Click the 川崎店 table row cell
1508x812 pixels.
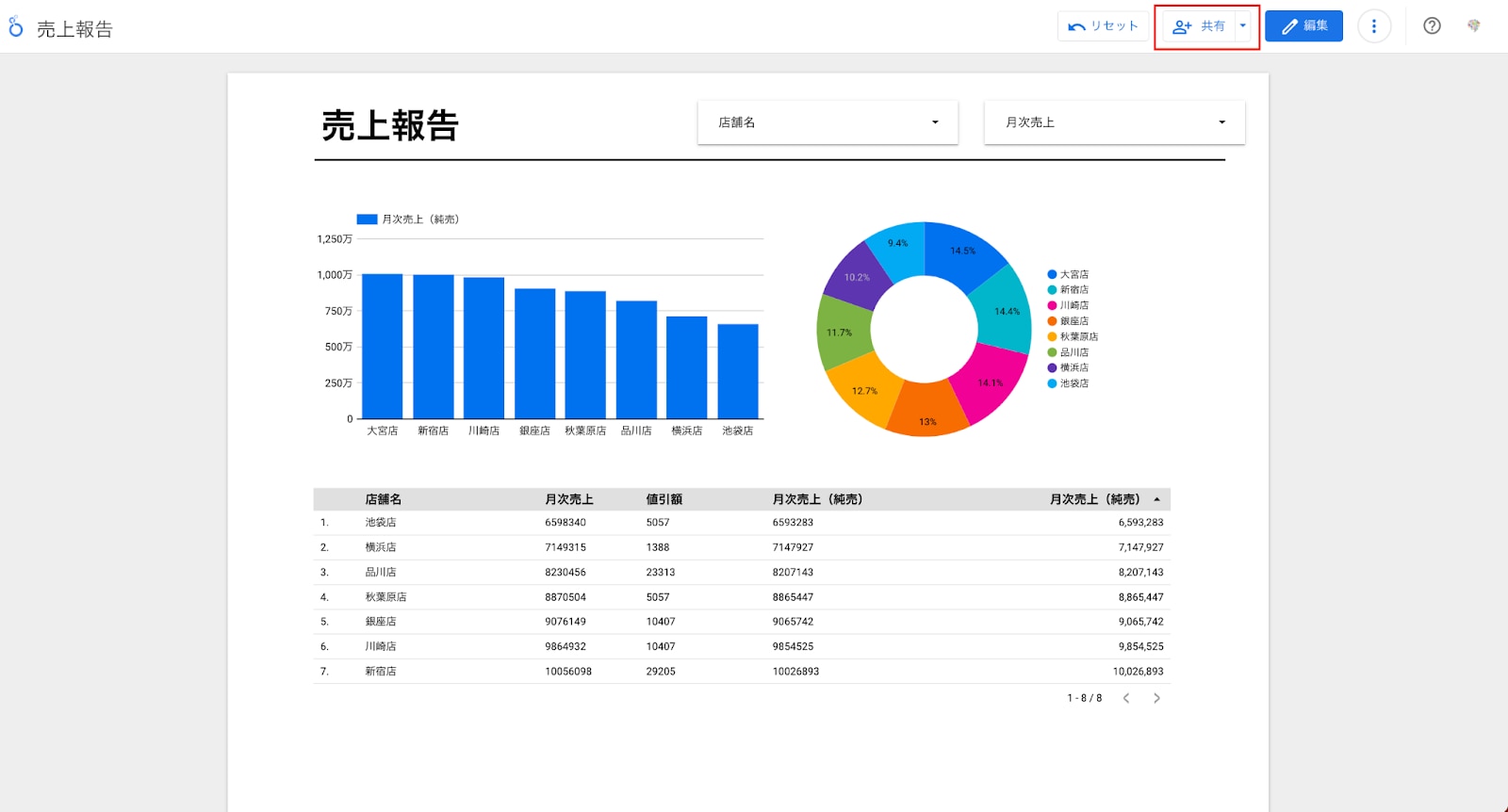381,647
